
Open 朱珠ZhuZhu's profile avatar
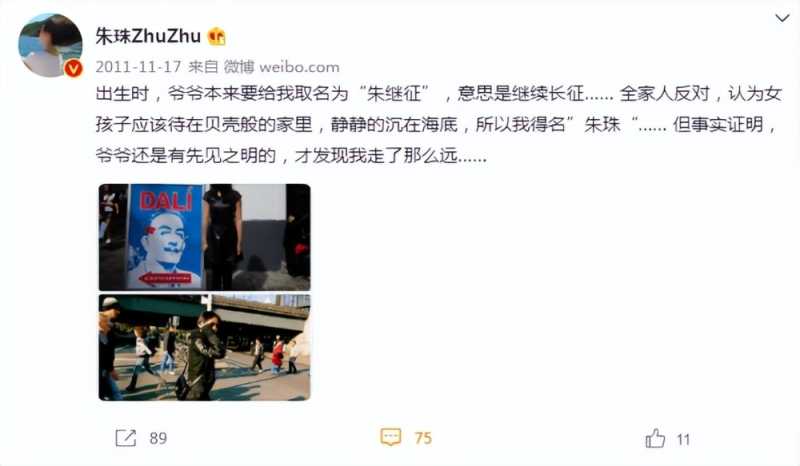coord(50,45)
